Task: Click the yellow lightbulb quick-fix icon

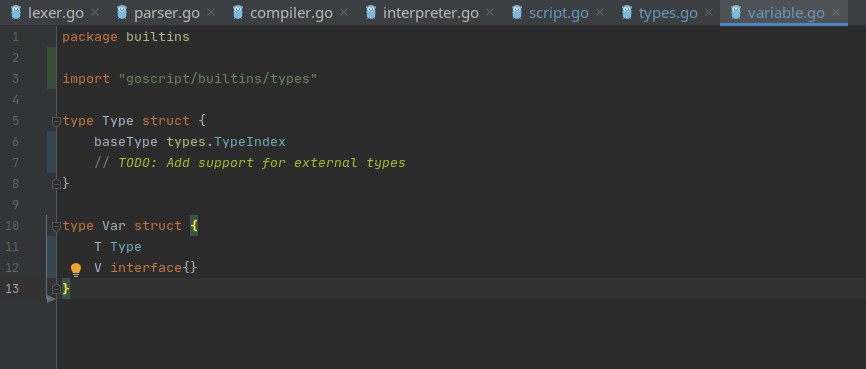Action: [76, 269]
